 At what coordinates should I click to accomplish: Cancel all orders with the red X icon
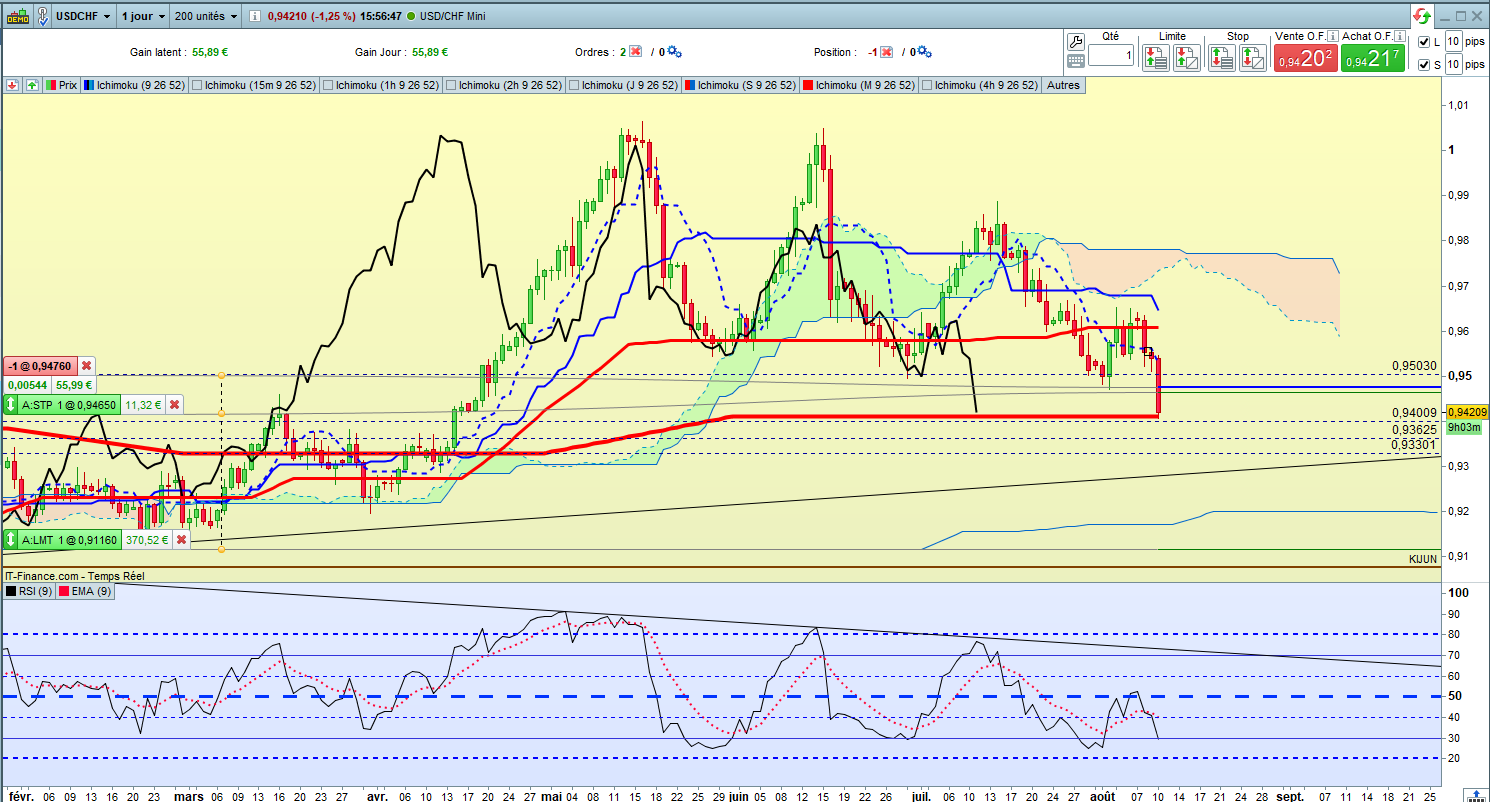pos(634,52)
